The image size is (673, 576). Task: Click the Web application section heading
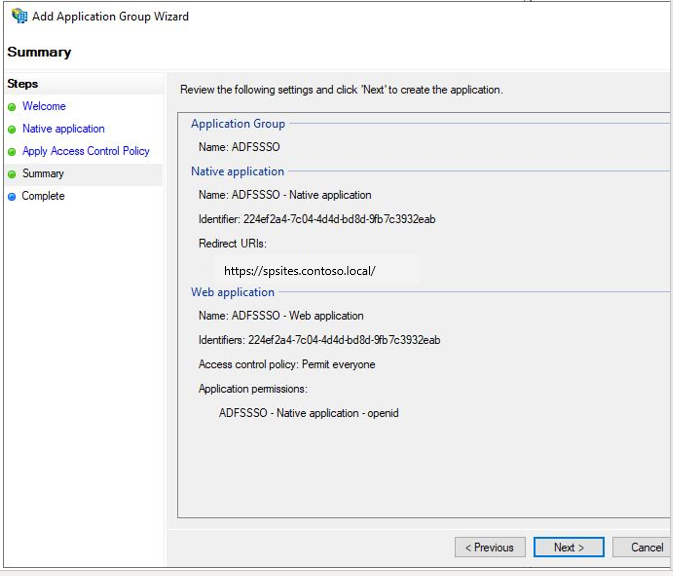(233, 292)
